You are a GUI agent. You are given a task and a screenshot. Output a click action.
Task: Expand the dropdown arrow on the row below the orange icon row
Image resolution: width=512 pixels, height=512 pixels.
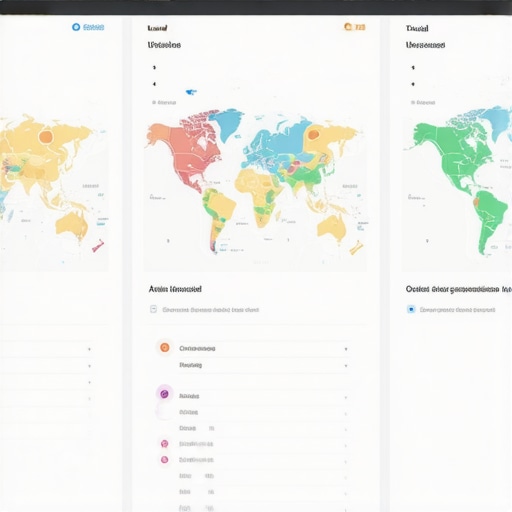[346, 366]
